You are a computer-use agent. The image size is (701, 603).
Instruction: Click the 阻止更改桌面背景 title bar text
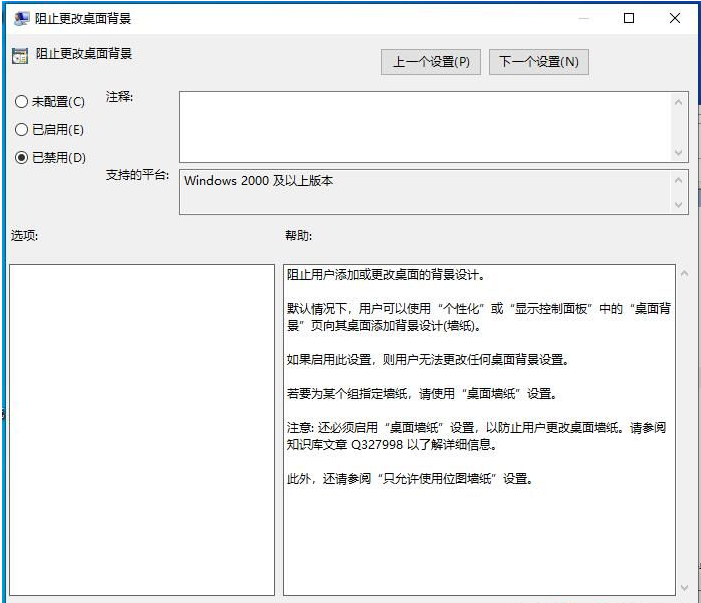click(83, 18)
